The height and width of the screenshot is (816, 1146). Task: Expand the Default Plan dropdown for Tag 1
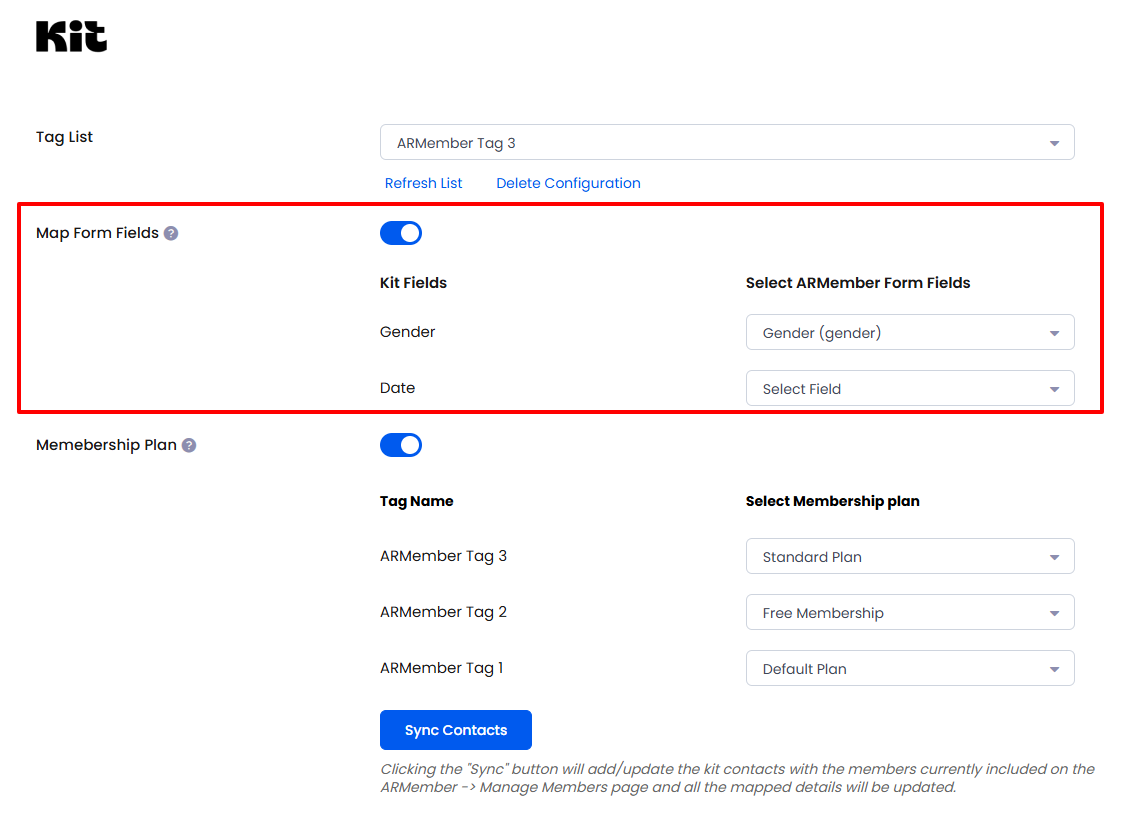[x=910, y=668]
